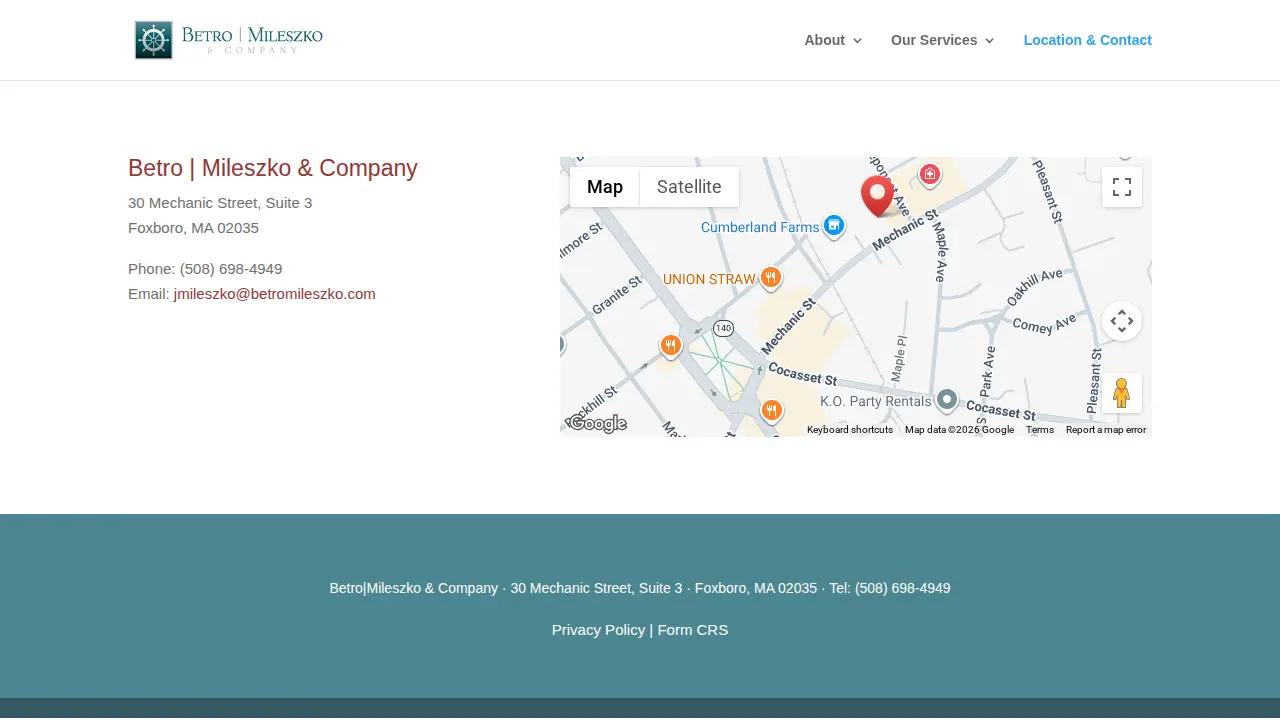Open Keyboard shortcuts for the map
The image size is (1280, 720).
850,430
